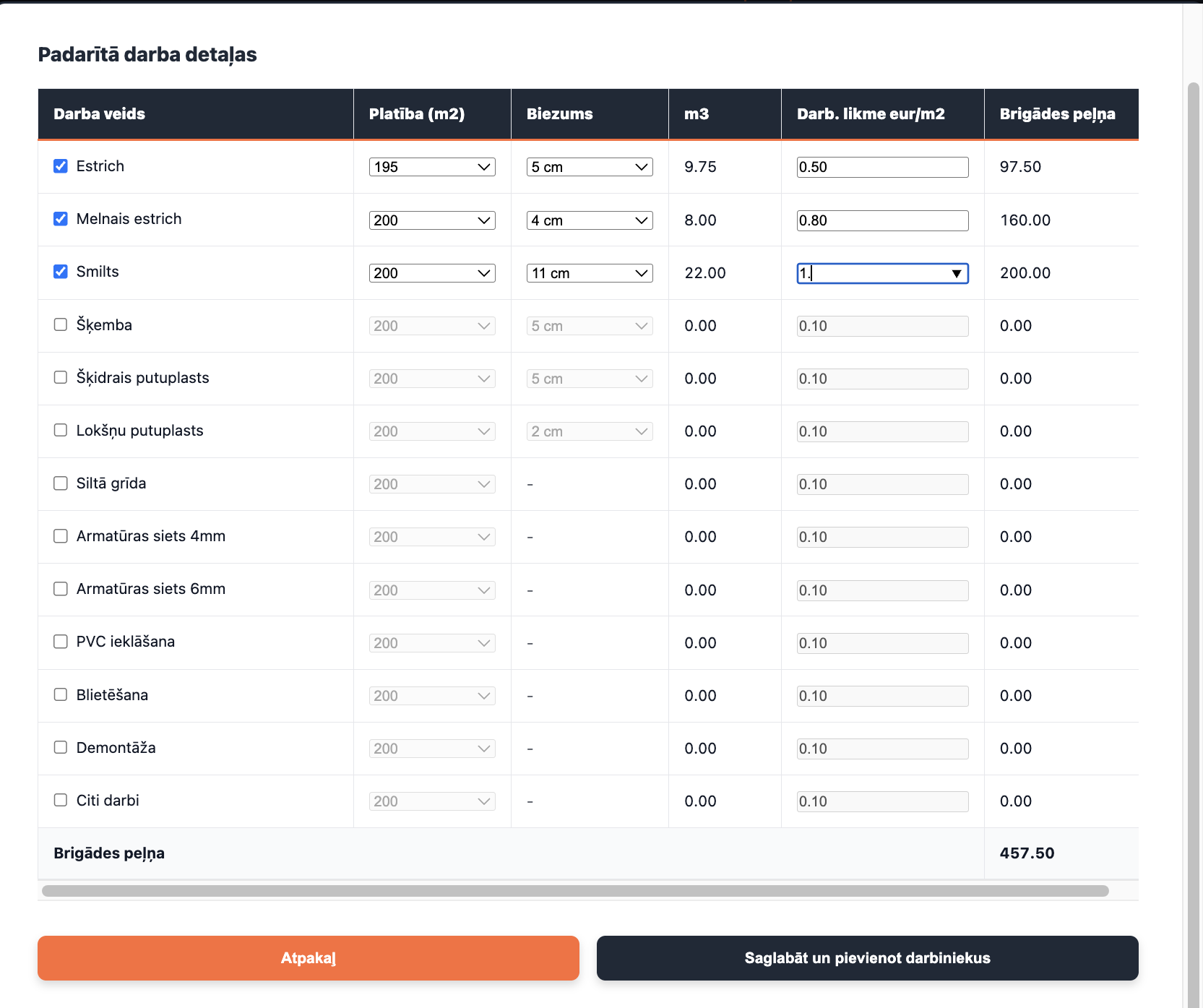Focus Citi darbi rate field
1203x1008 pixels.
(882, 801)
